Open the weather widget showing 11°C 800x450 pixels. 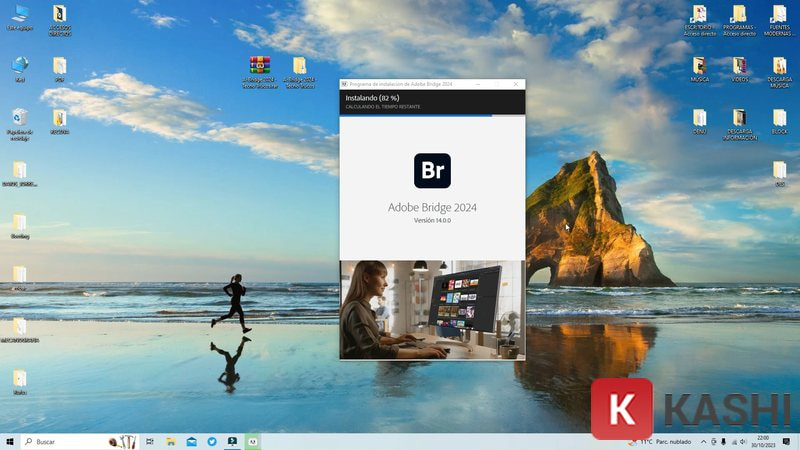click(x=661, y=441)
